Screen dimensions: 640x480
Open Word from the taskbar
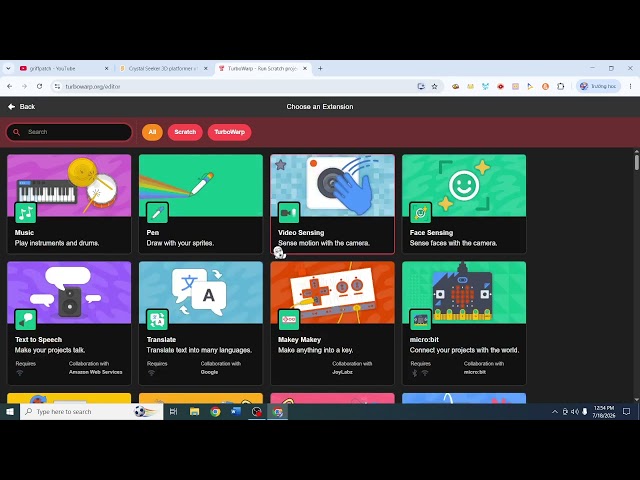tap(236, 411)
